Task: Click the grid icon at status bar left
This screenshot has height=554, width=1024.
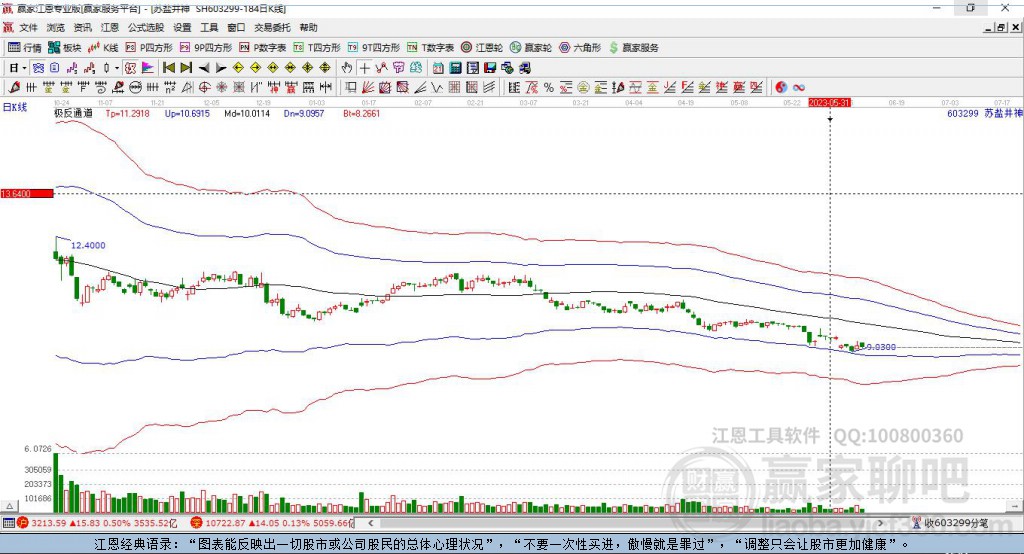Action: [x=8, y=523]
